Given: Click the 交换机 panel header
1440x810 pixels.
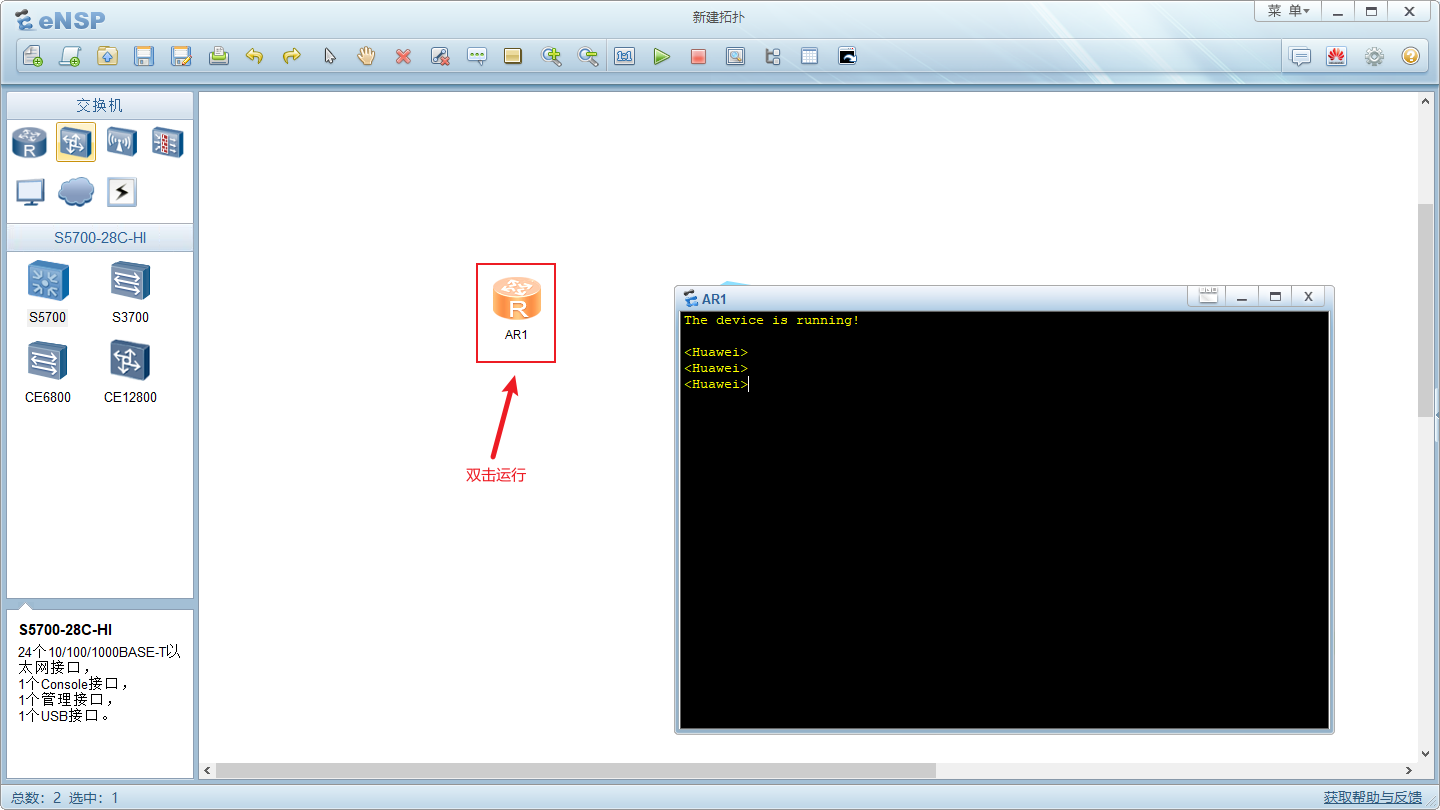Looking at the screenshot, I should pos(100,105).
